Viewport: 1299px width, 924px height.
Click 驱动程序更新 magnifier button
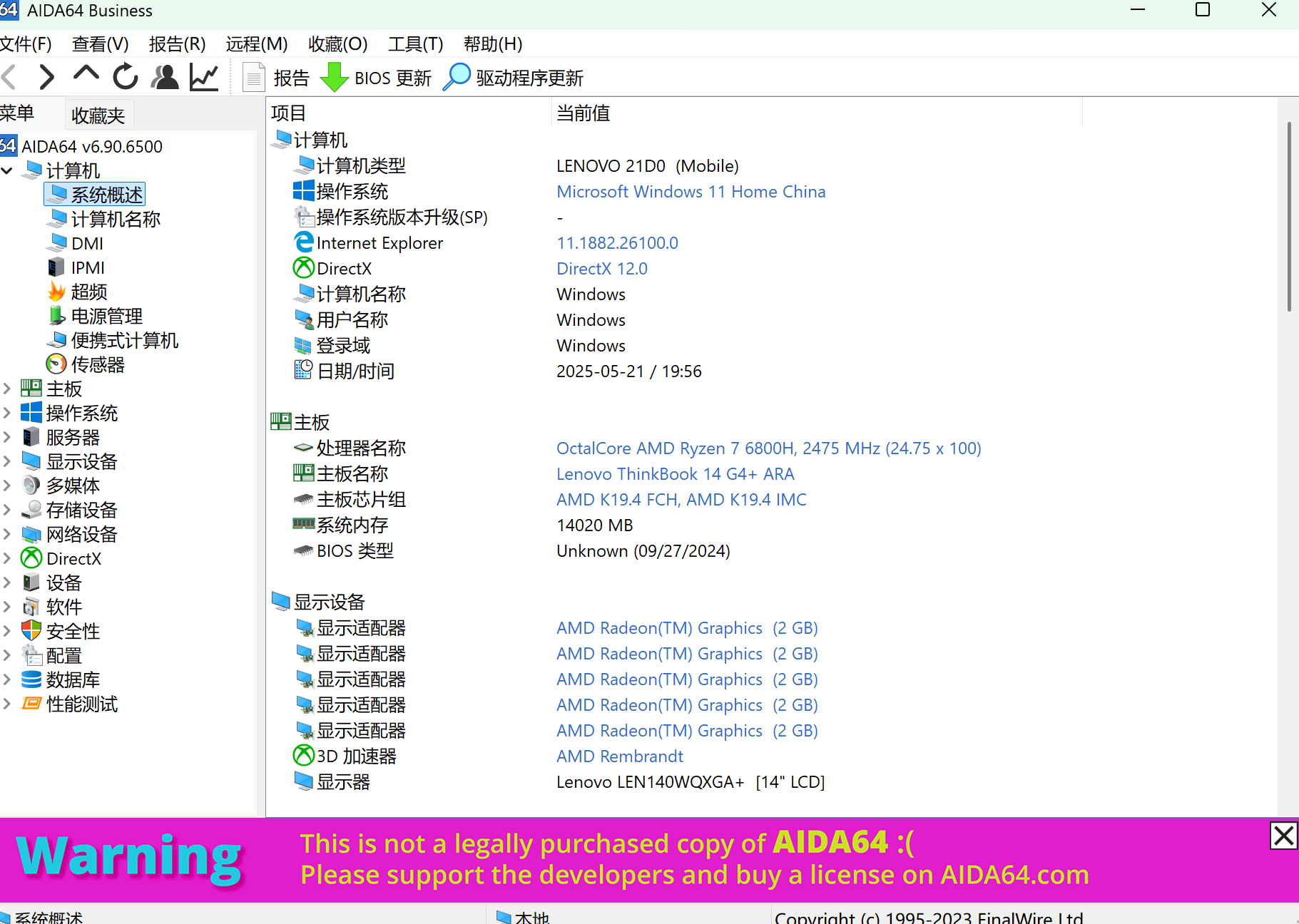coord(514,78)
